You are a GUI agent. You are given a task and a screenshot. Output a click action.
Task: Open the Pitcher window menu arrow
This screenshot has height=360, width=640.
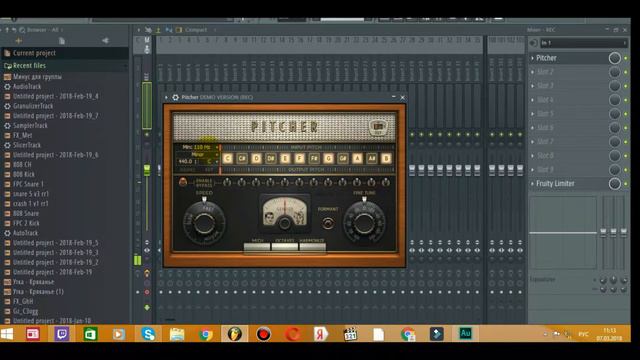[166, 97]
